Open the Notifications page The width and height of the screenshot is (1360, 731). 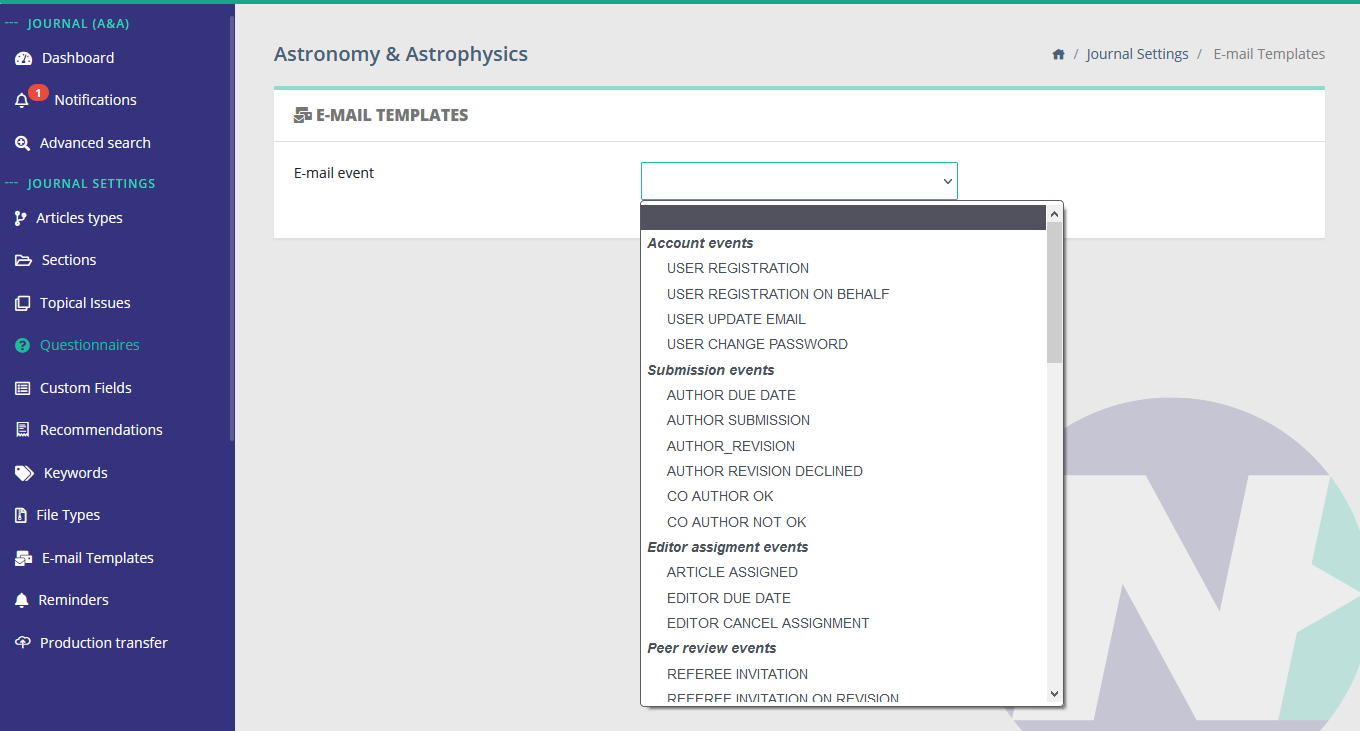(x=95, y=100)
